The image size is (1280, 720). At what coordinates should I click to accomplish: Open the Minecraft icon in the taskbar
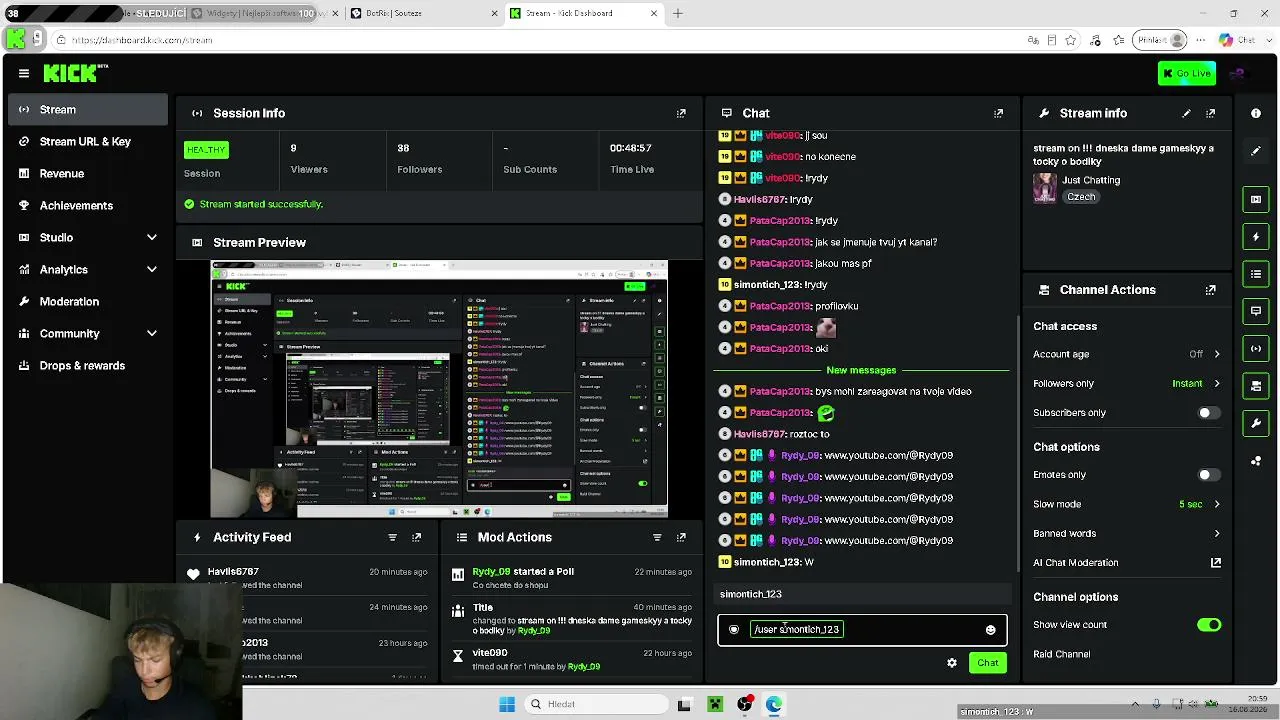pos(715,704)
